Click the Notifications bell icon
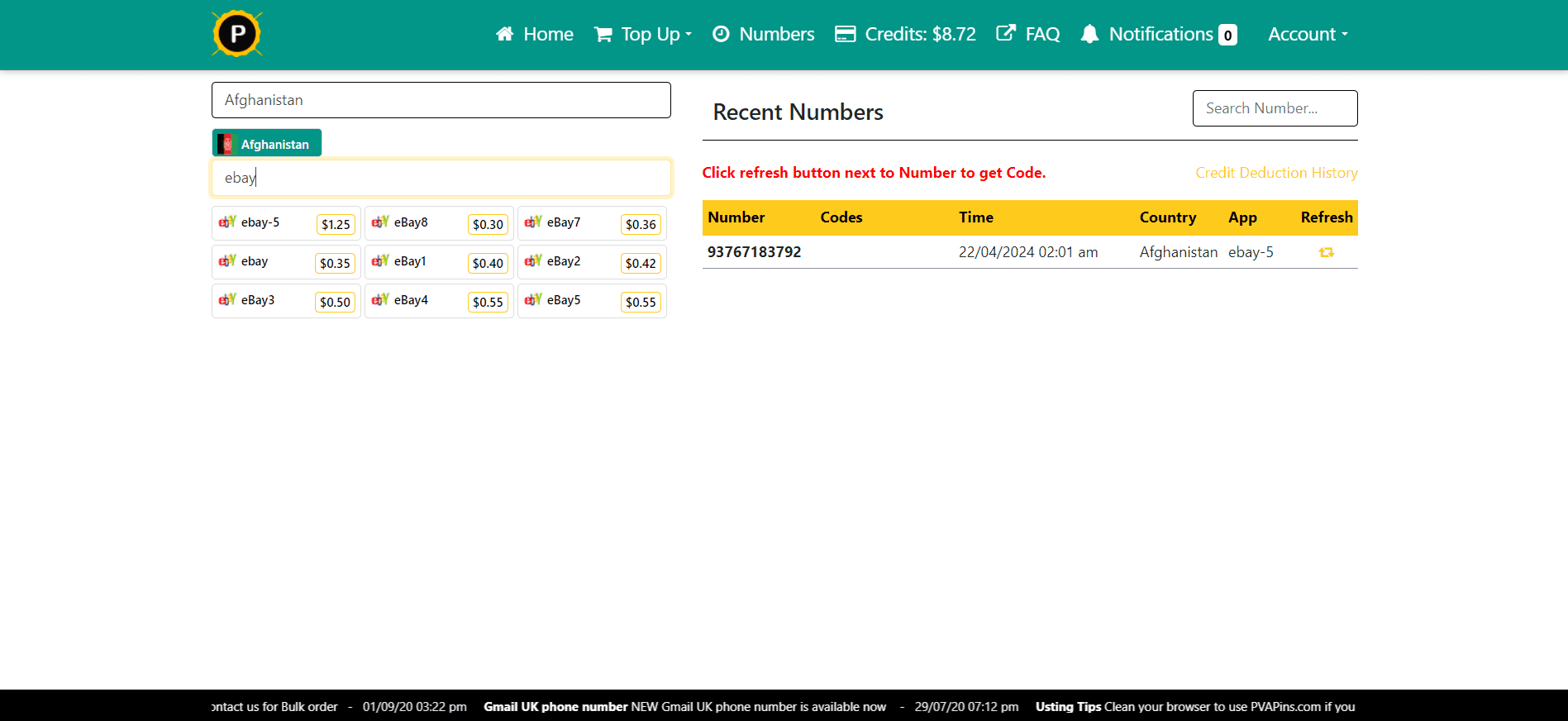This screenshot has height=721, width=1568. (1090, 34)
